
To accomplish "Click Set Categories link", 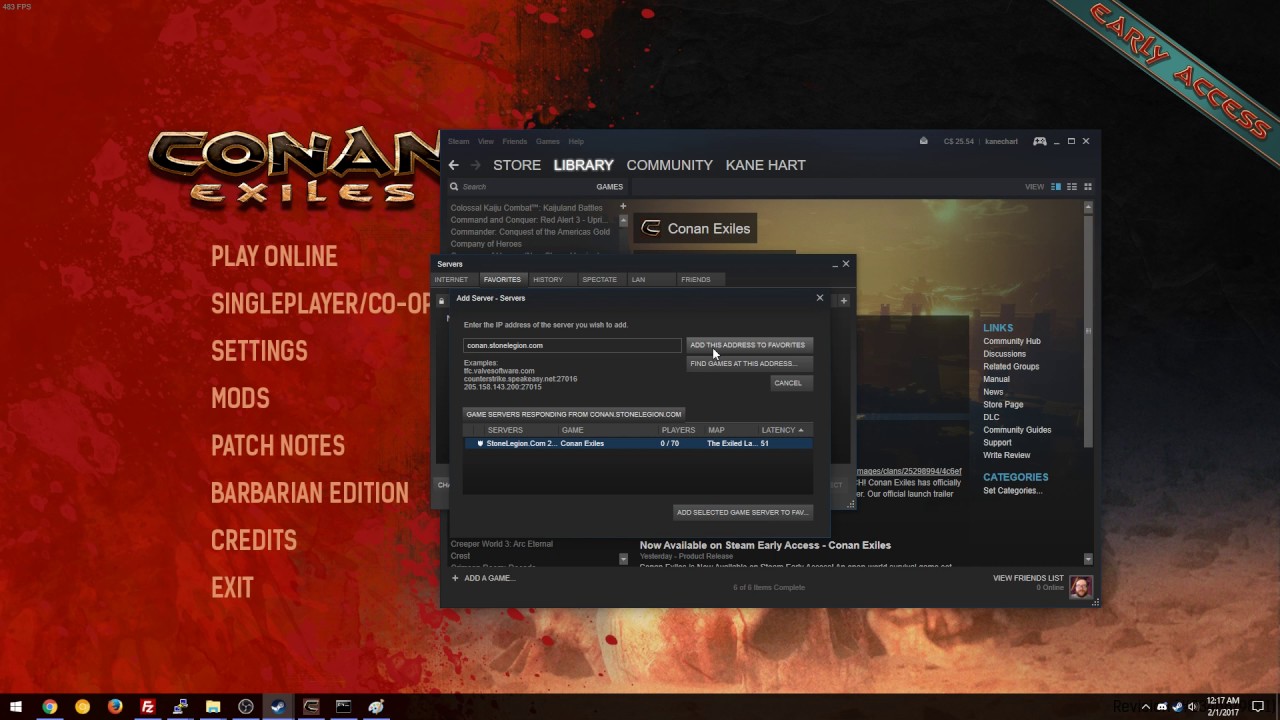I will coord(1013,491).
